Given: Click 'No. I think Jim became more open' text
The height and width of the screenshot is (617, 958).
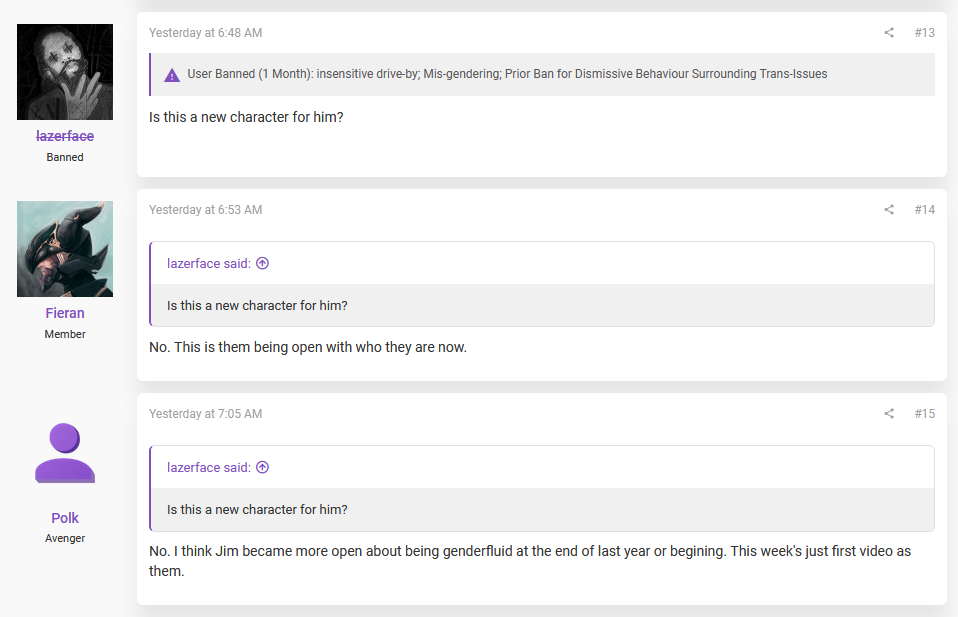Looking at the screenshot, I should [530, 561].
